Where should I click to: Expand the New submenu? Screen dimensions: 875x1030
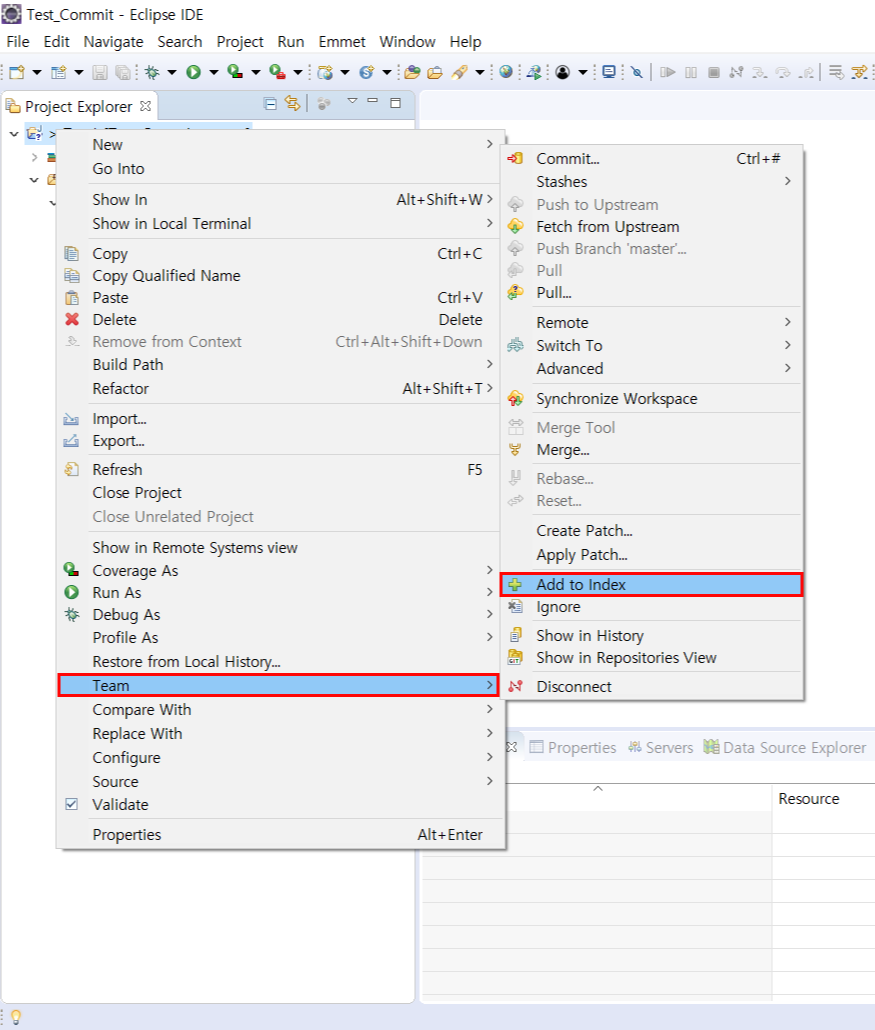pos(281,145)
